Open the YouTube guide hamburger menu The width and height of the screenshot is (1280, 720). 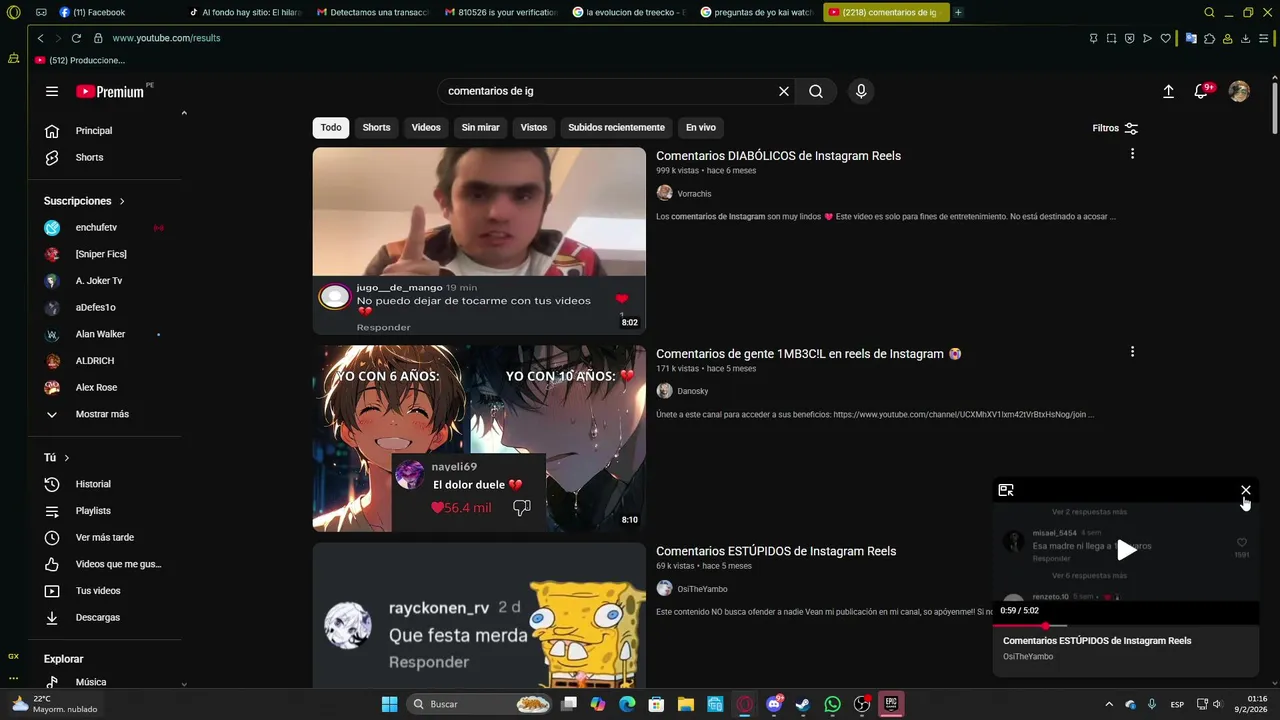tap(52, 91)
